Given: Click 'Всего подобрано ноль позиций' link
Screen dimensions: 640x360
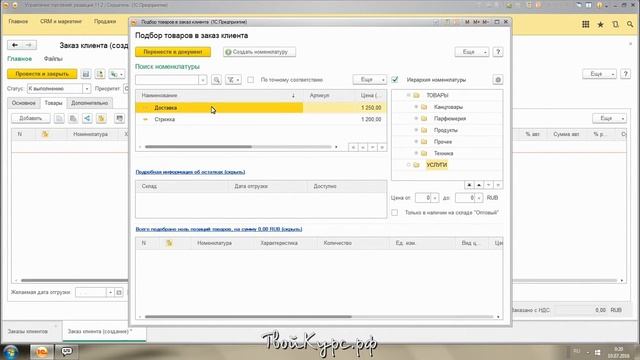Looking at the screenshot, I should pos(219,229).
